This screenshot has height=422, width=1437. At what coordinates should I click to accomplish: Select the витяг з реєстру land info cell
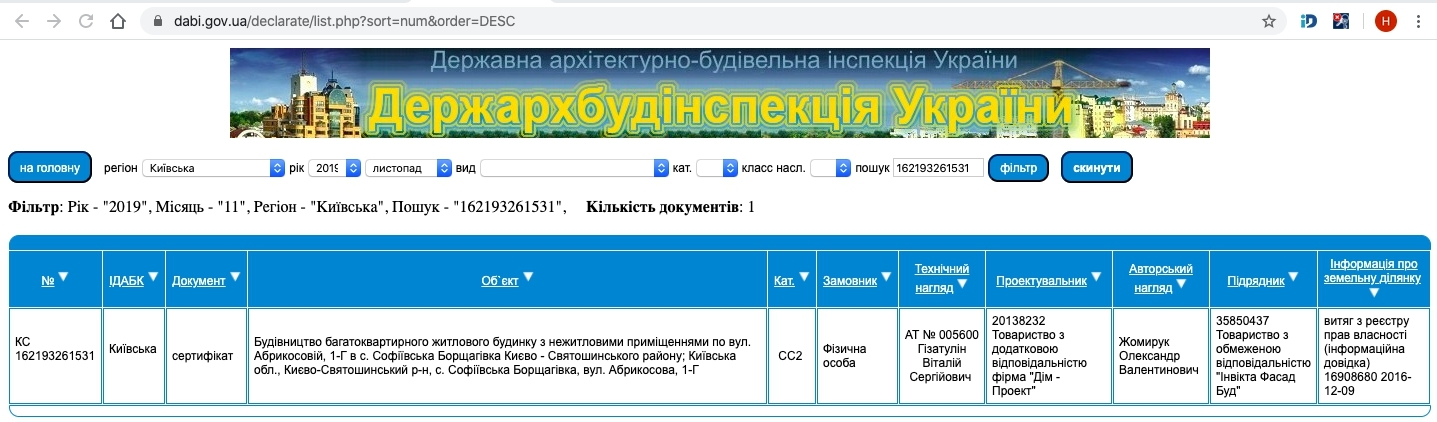point(1374,356)
